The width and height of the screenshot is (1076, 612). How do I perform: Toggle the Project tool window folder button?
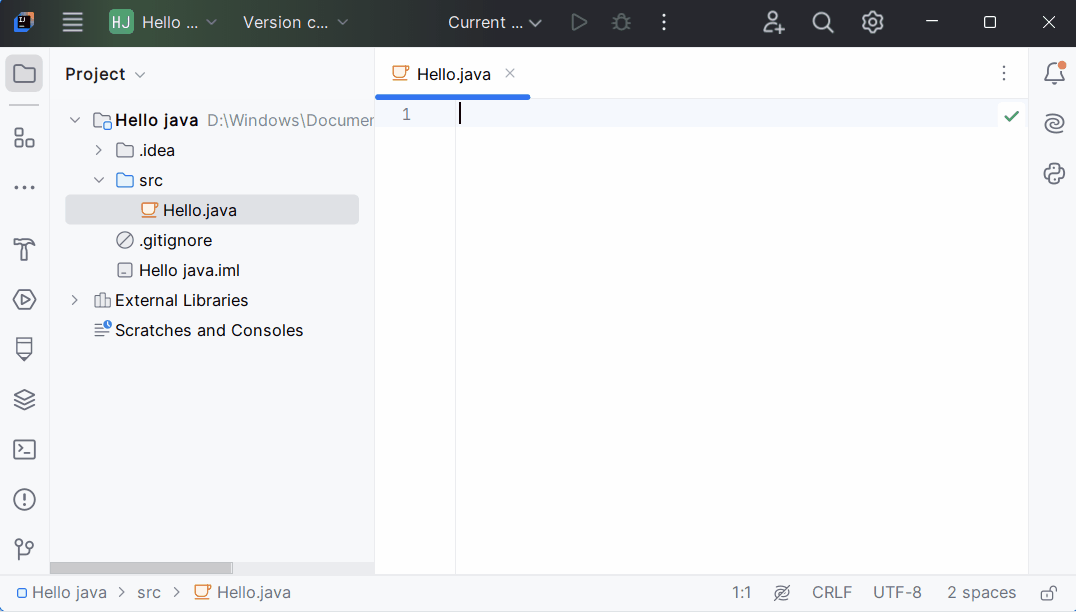pos(25,74)
